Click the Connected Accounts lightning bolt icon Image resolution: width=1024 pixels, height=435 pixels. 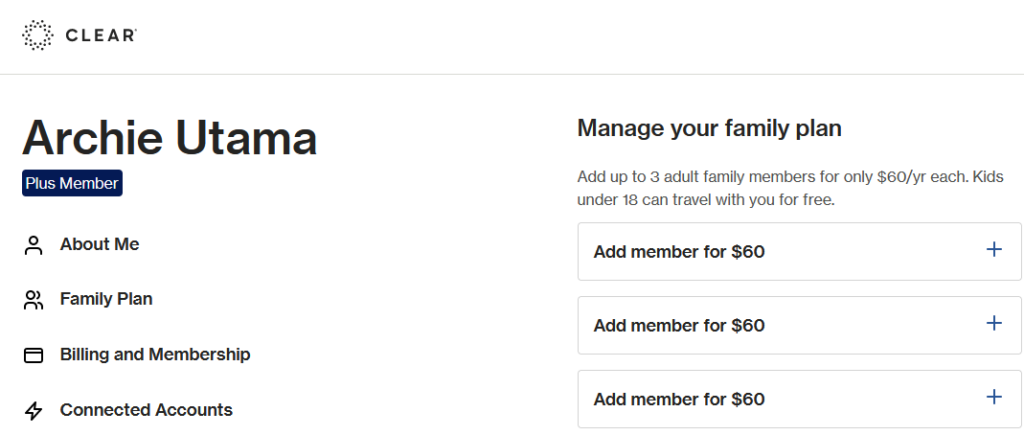34,410
